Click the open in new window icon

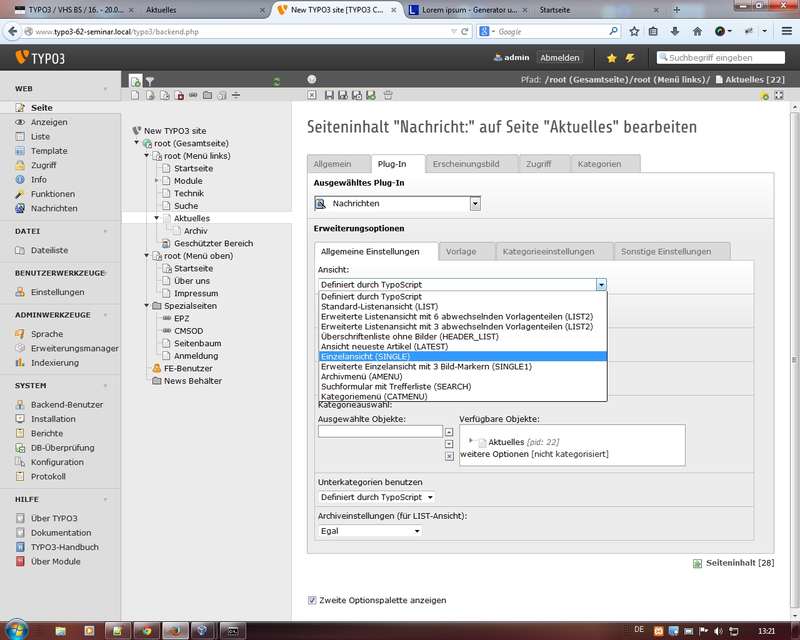779,95
